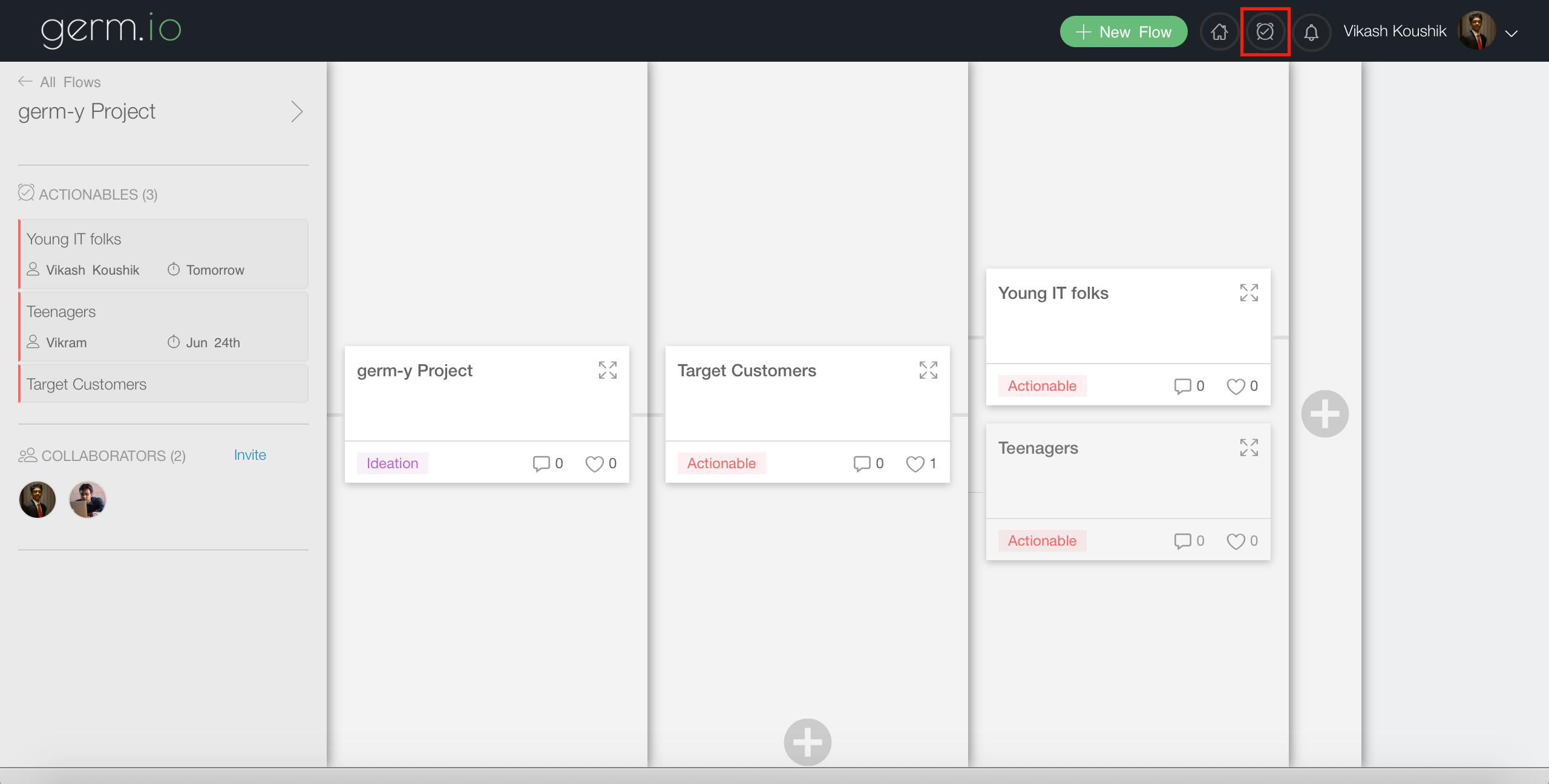Expand the Target Customers card
Image resolution: width=1549 pixels, height=784 pixels.
(928, 370)
